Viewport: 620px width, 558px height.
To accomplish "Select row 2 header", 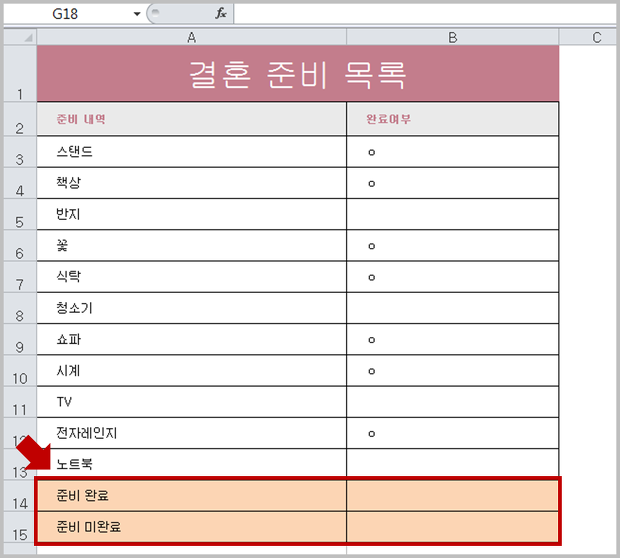I will pos(20,119).
